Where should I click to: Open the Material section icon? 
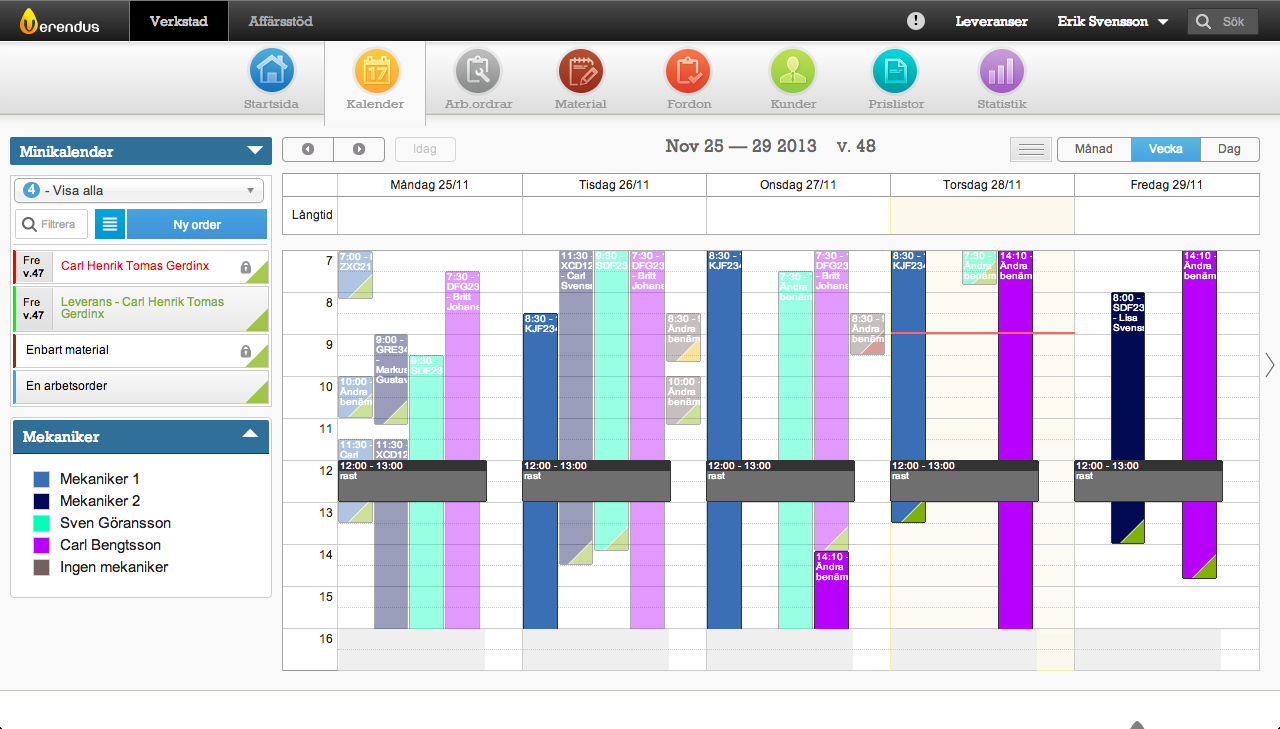pyautogui.click(x=581, y=72)
